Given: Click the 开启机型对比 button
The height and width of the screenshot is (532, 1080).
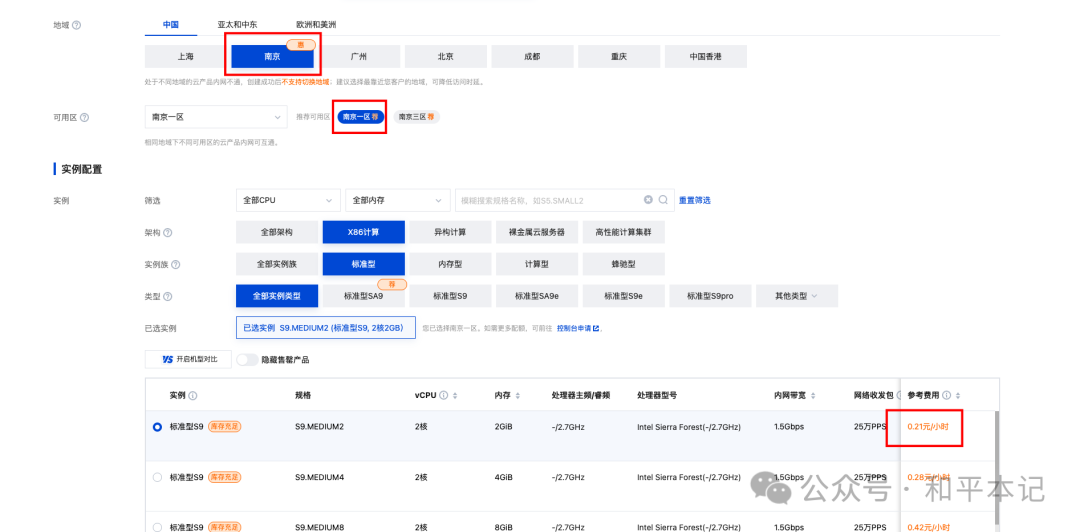Looking at the screenshot, I should 187,360.
